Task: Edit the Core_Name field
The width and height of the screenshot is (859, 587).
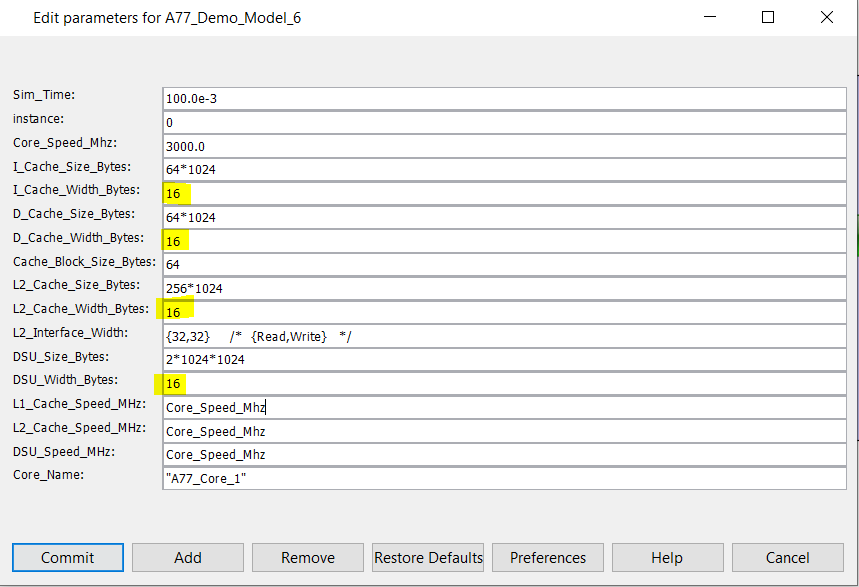Action: point(505,478)
